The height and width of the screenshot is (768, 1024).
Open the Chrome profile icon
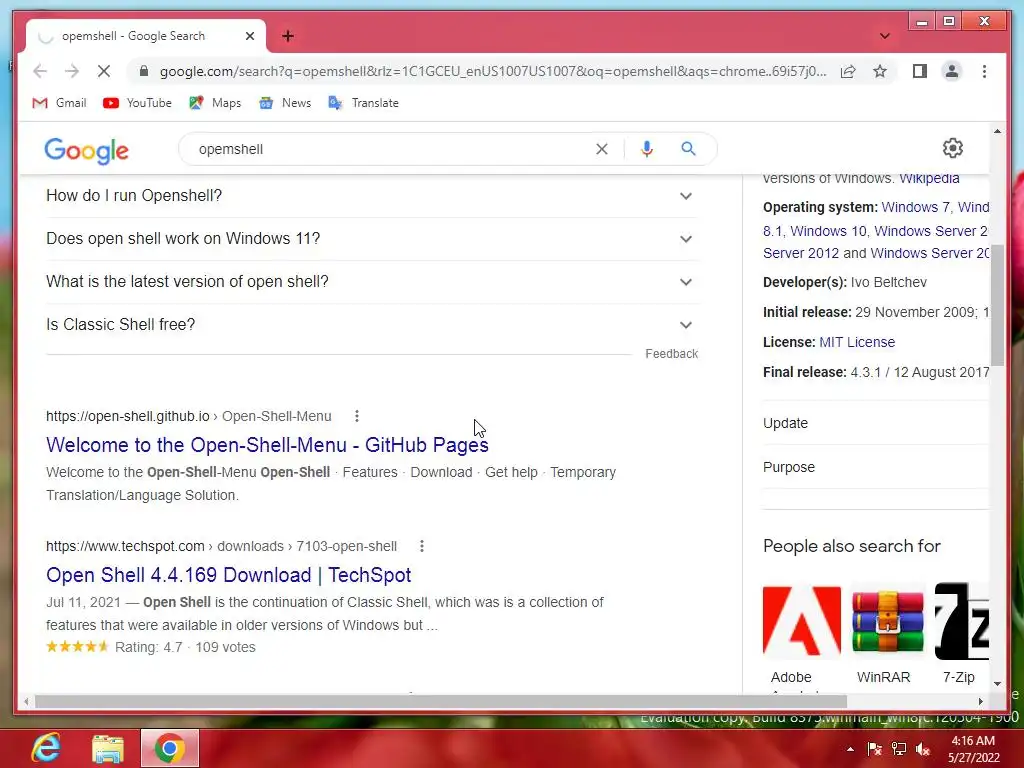[952, 71]
